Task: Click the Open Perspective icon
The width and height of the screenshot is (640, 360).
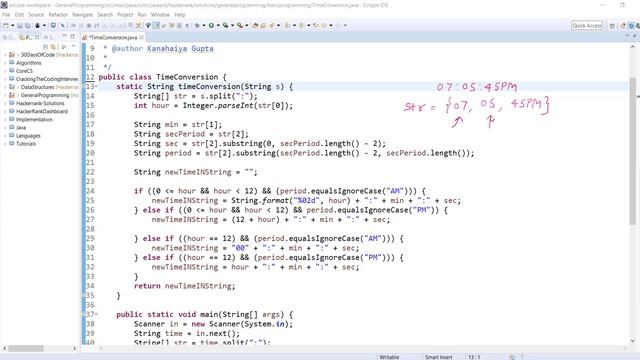Action: tap(612, 25)
